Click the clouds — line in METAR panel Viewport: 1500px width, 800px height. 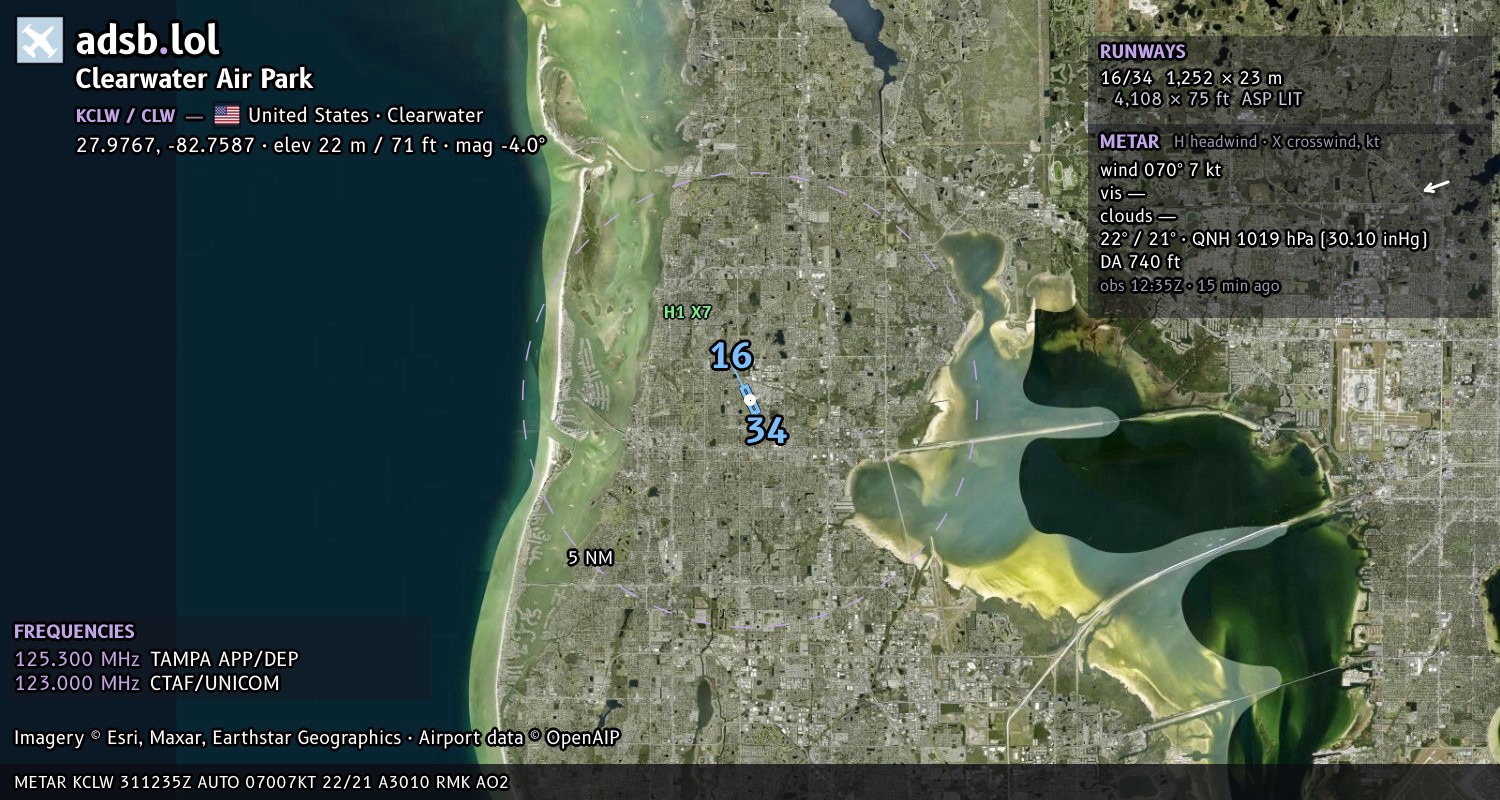tap(1138, 216)
